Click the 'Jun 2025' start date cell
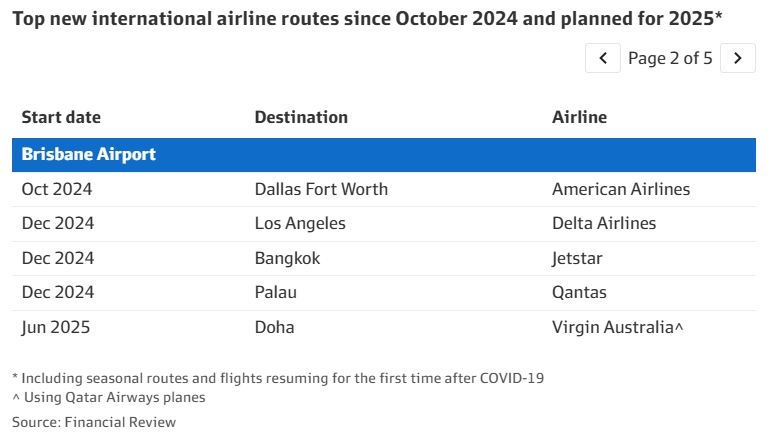 pyautogui.click(x=56, y=327)
